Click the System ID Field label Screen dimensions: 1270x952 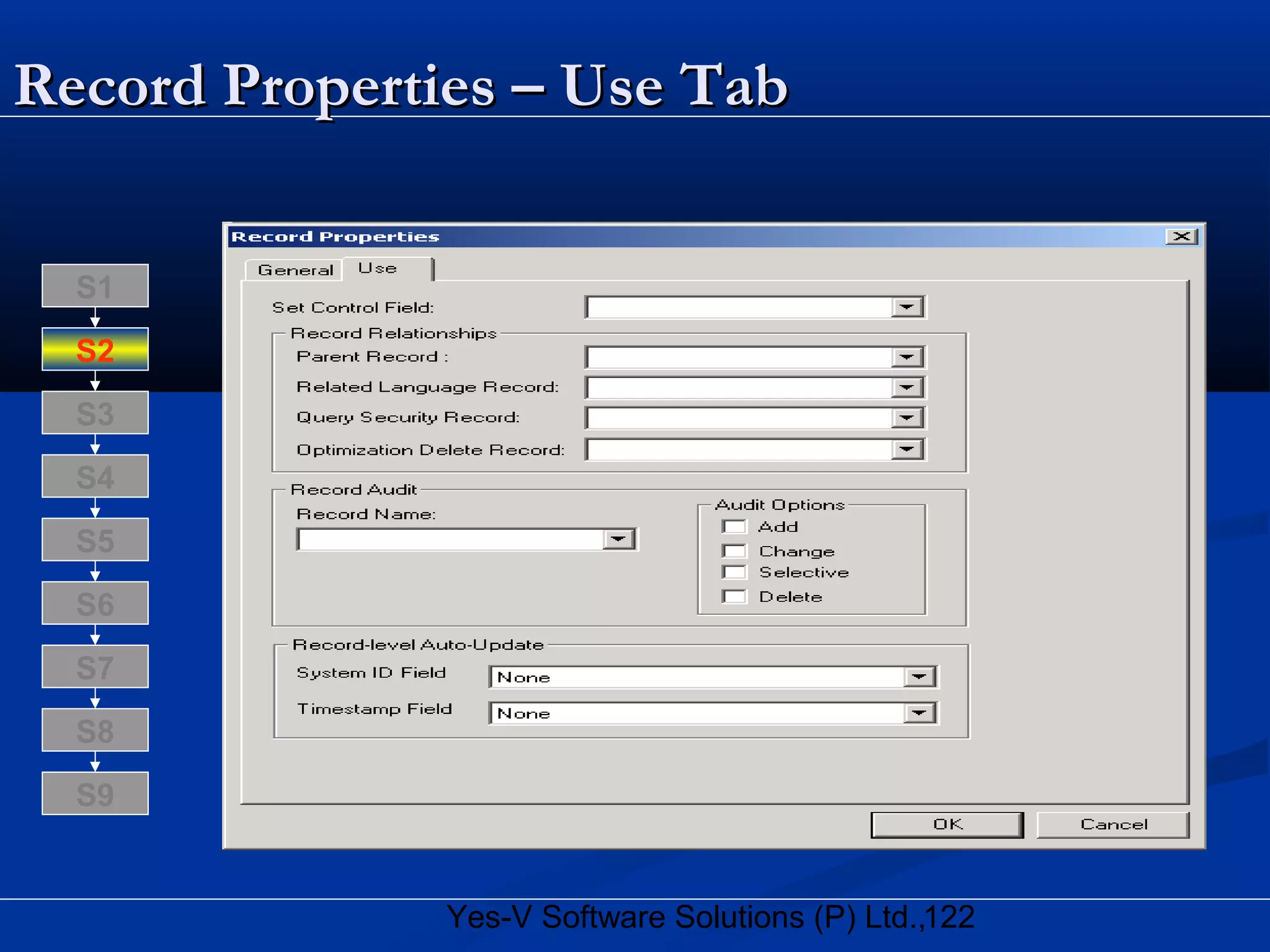(371, 673)
